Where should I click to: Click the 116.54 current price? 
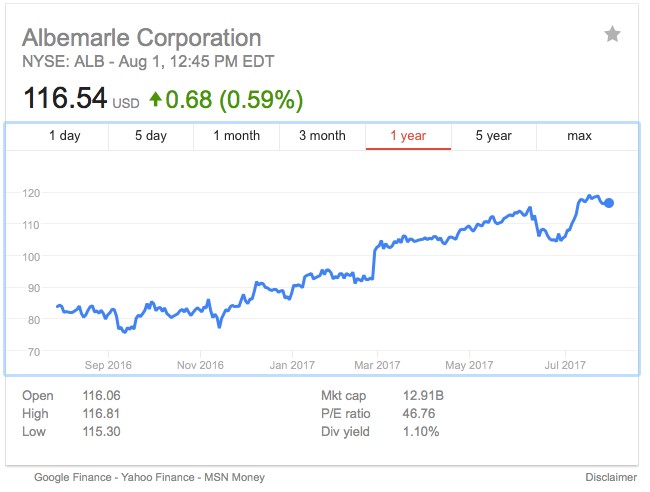coord(64,99)
